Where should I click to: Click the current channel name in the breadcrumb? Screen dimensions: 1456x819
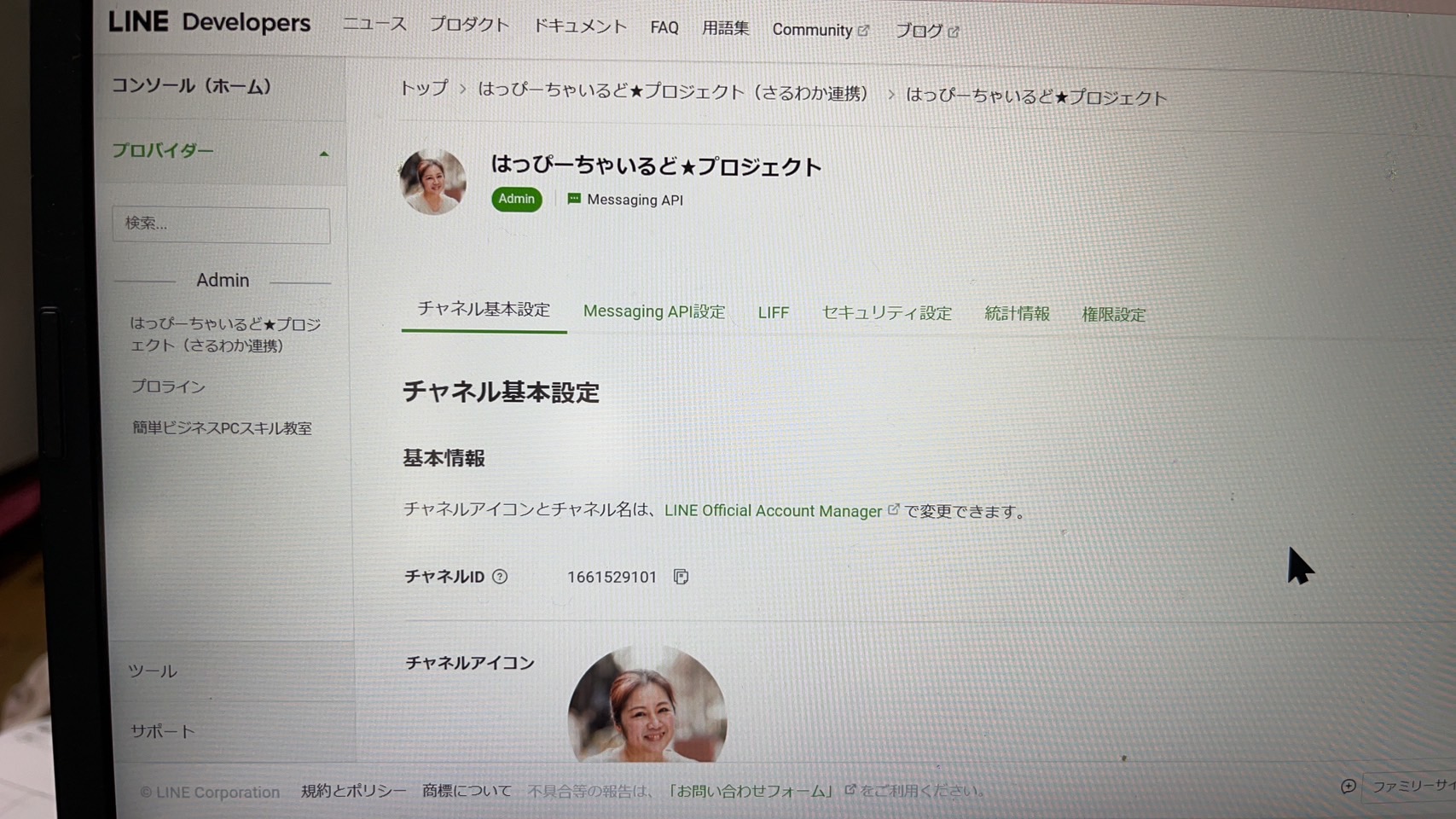pyautogui.click(x=1035, y=96)
